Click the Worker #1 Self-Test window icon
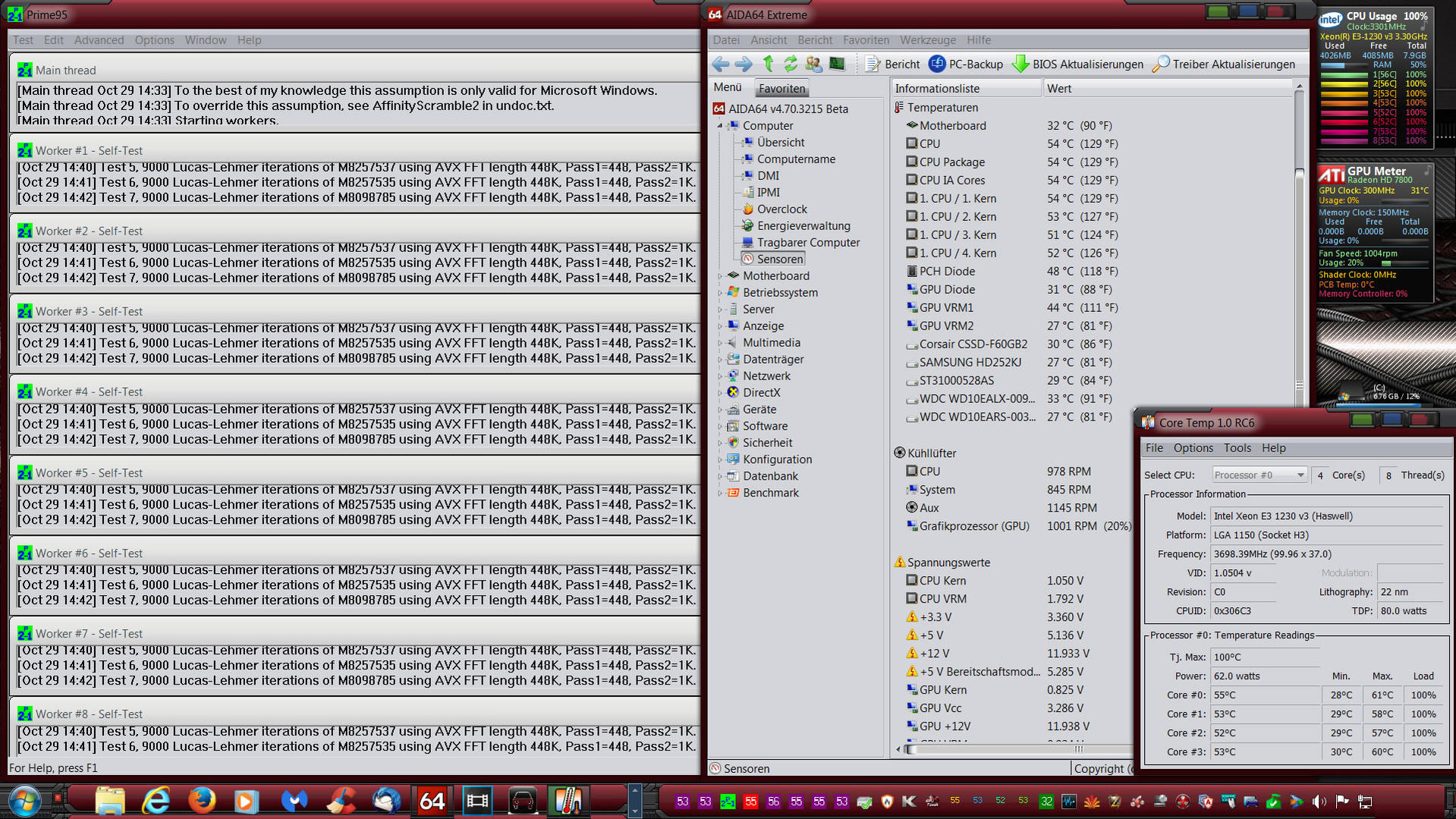Image resolution: width=1456 pixels, height=819 pixels. click(x=25, y=150)
